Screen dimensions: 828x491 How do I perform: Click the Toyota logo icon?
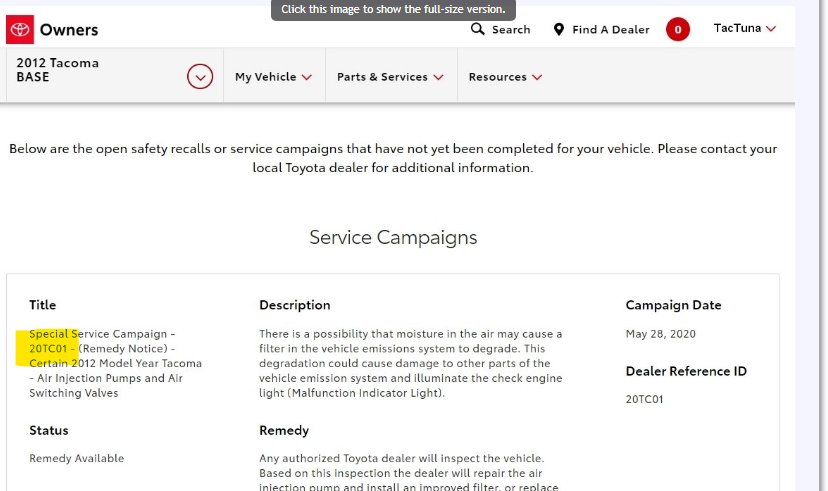[20, 30]
